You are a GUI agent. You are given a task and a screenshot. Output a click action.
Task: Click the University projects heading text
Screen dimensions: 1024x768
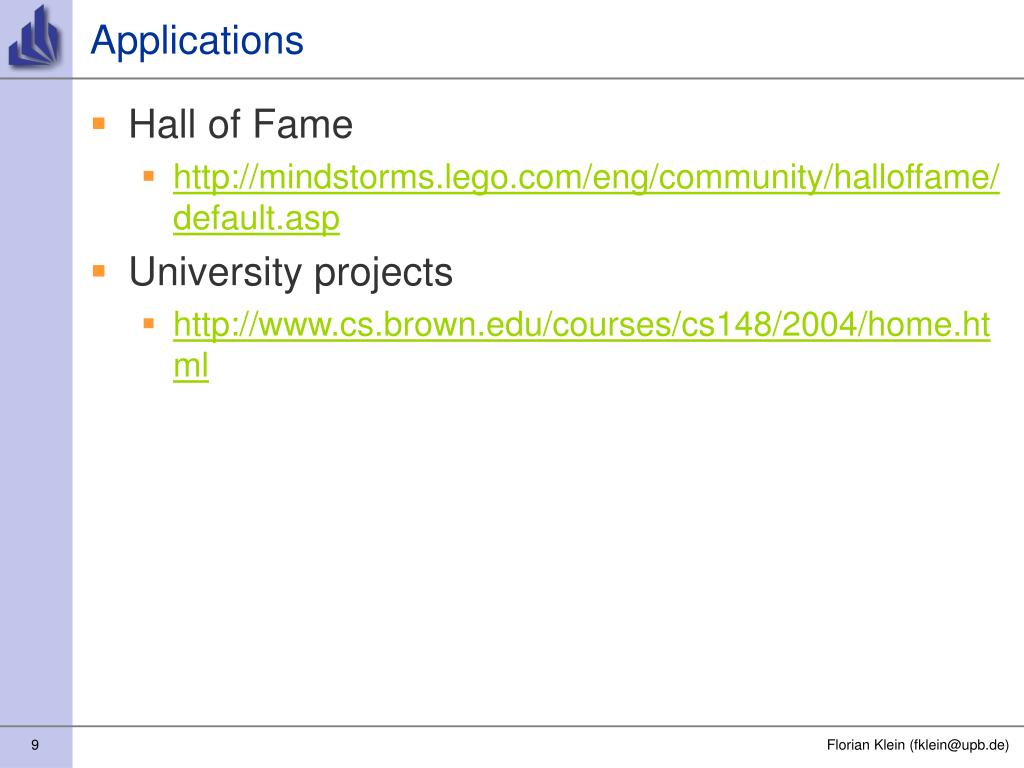tap(291, 272)
